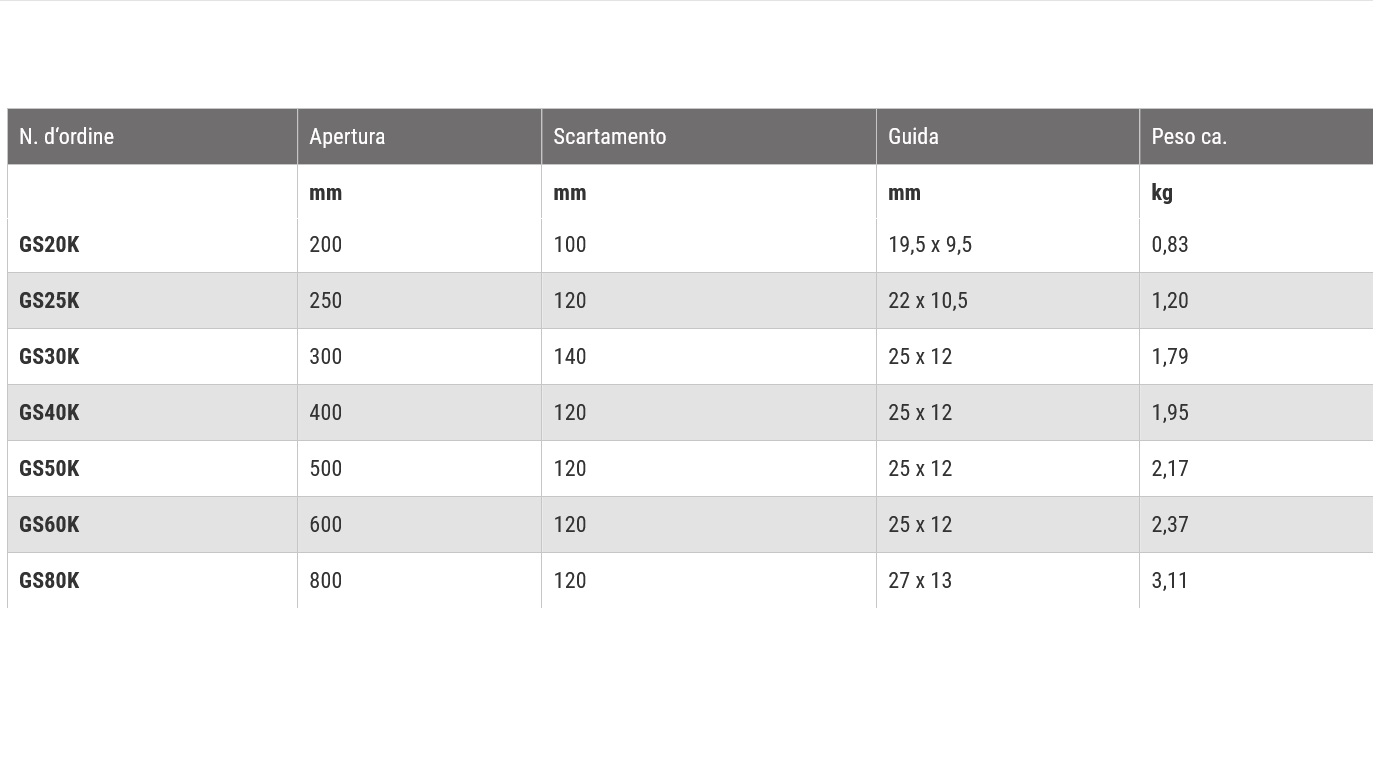1387x757 pixels.
Task: Select the Apertura column header
Action: [x=347, y=137]
